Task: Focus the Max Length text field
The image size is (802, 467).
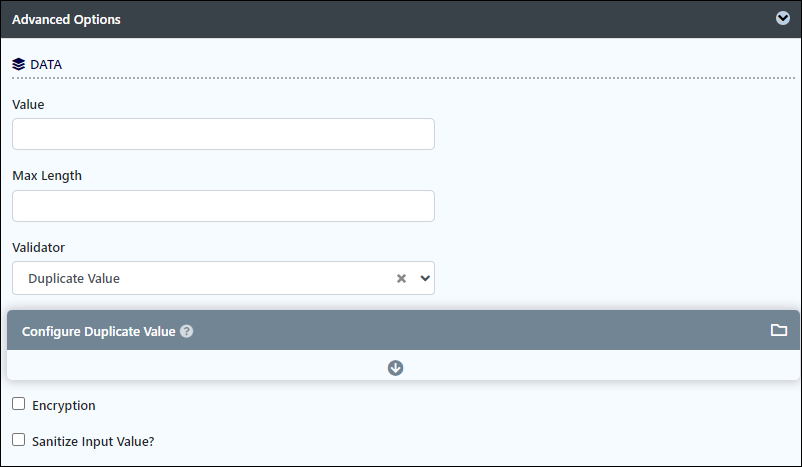Action: point(224,206)
